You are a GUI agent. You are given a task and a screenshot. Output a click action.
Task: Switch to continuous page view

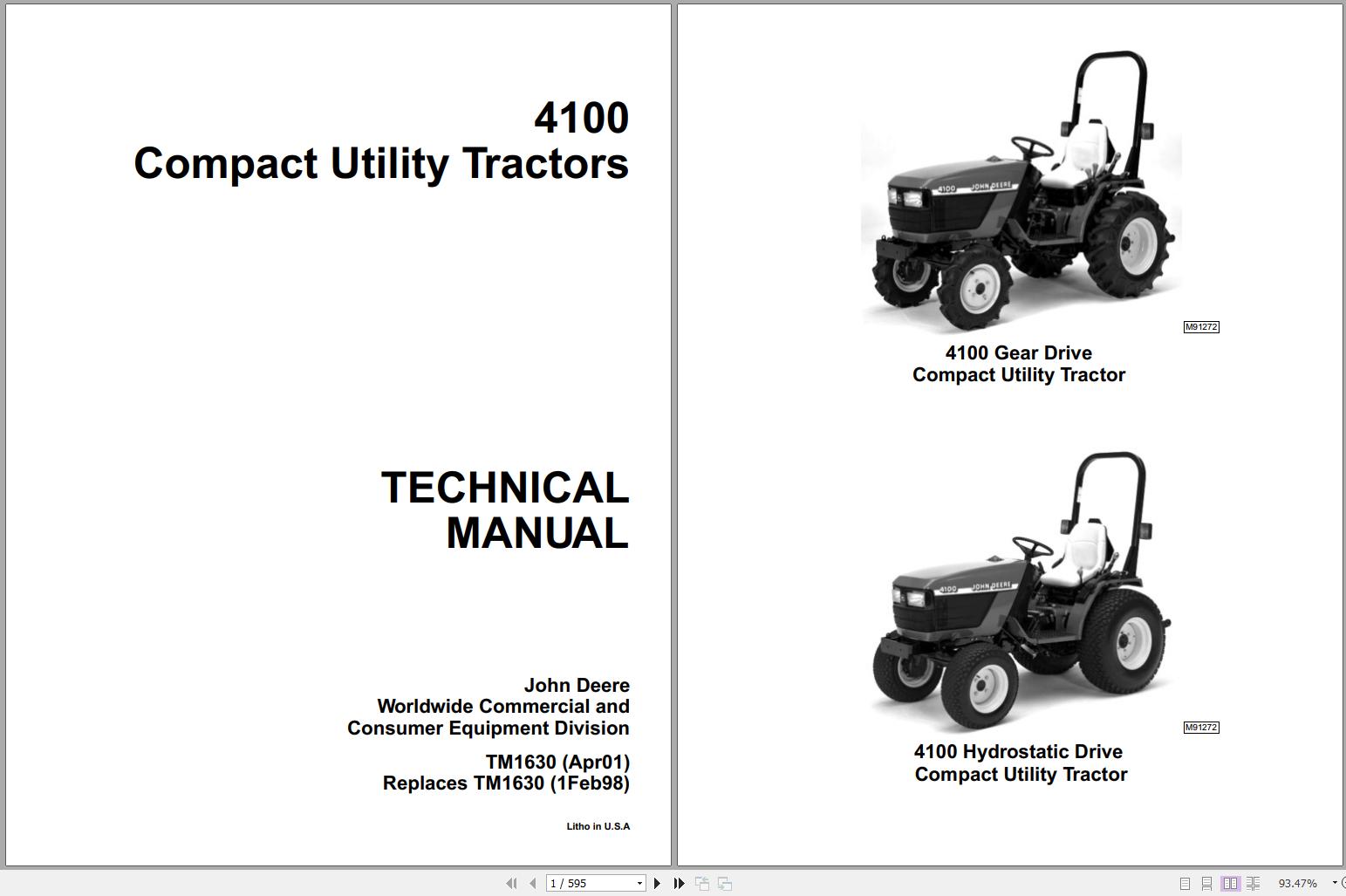tap(1206, 884)
